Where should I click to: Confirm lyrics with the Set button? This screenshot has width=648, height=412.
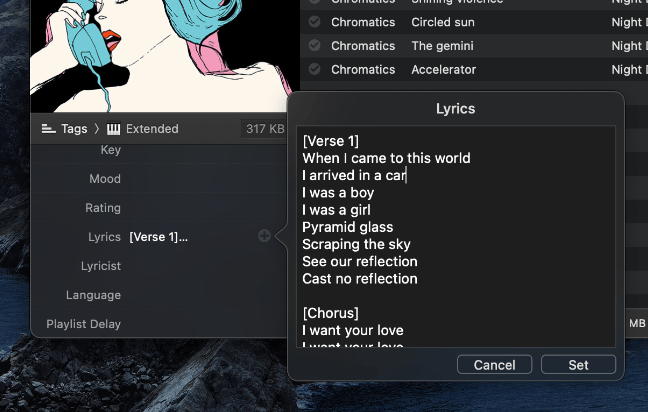point(578,365)
